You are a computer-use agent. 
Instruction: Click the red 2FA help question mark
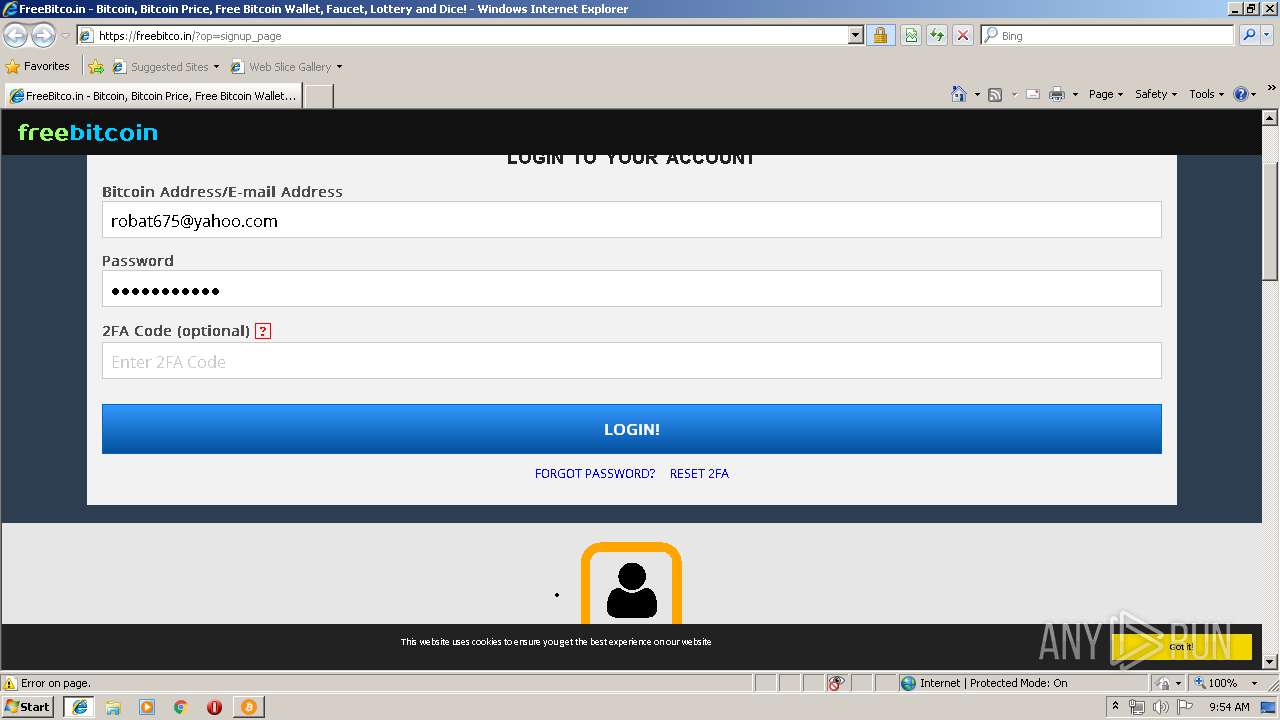263,331
